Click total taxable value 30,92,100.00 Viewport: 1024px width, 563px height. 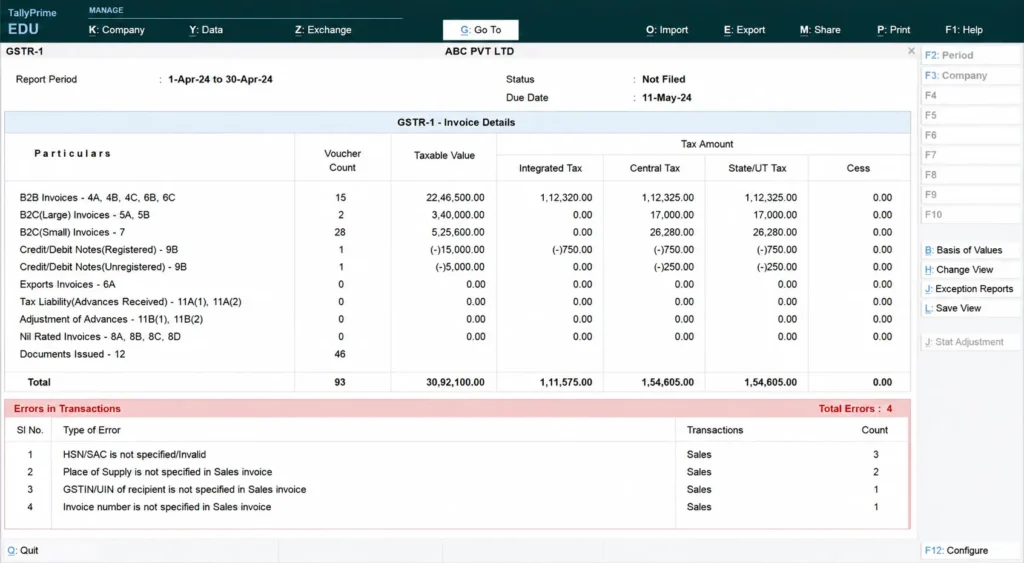point(455,382)
